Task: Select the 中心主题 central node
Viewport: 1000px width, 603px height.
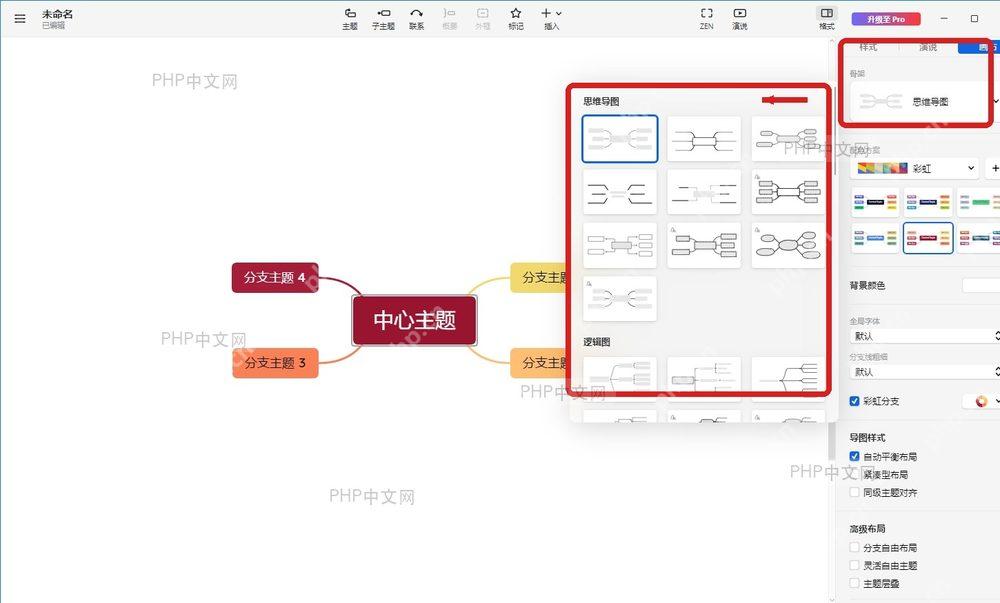Action: pos(415,320)
